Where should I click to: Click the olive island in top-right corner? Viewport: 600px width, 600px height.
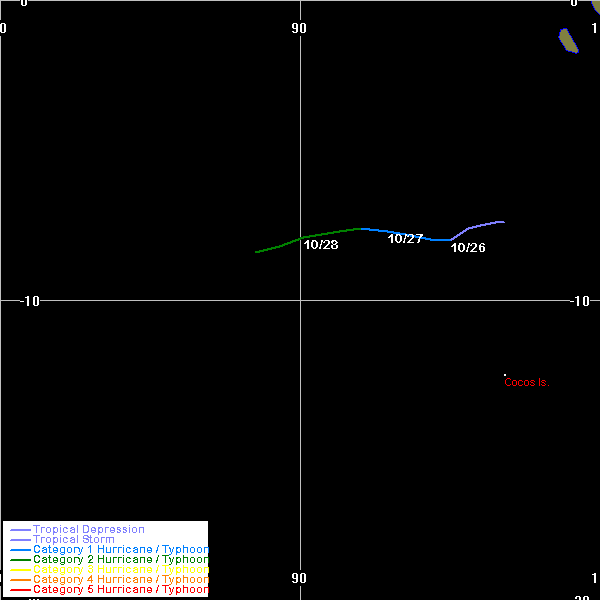coord(568,40)
